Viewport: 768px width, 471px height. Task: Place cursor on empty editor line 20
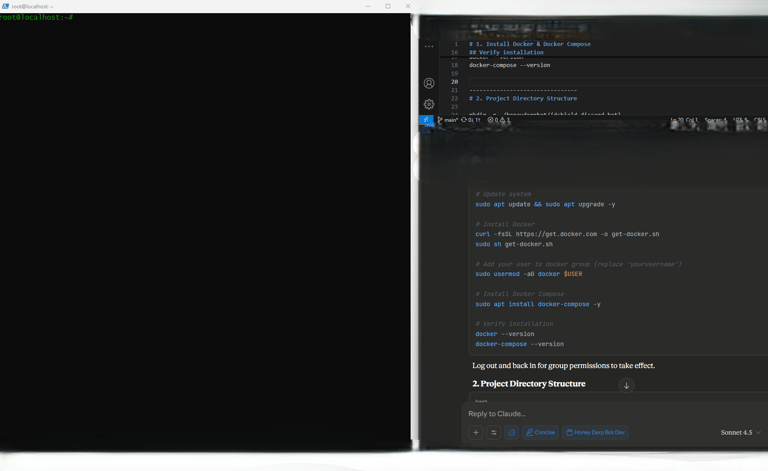point(617,82)
